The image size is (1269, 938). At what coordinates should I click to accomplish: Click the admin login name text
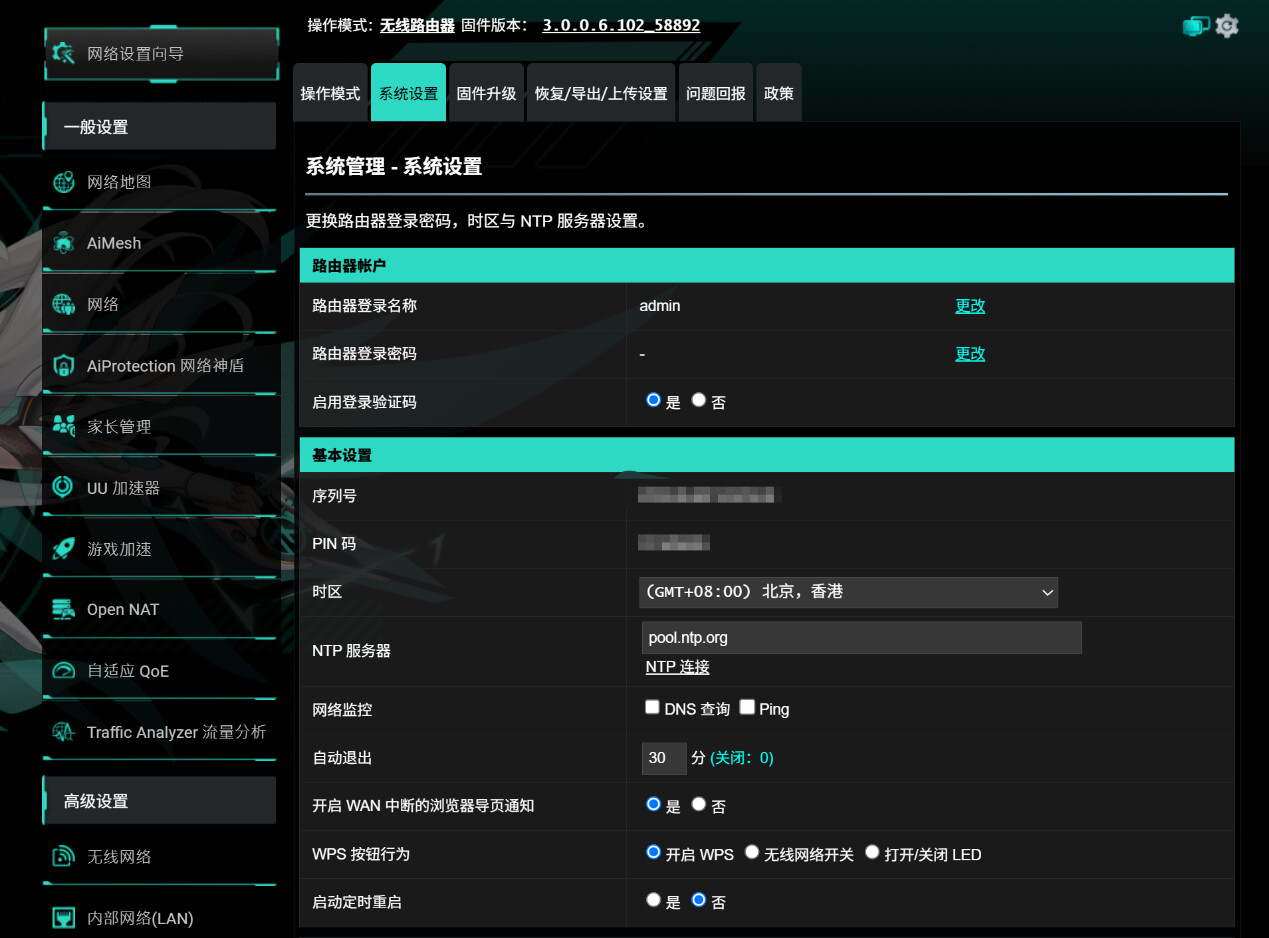[x=660, y=306]
